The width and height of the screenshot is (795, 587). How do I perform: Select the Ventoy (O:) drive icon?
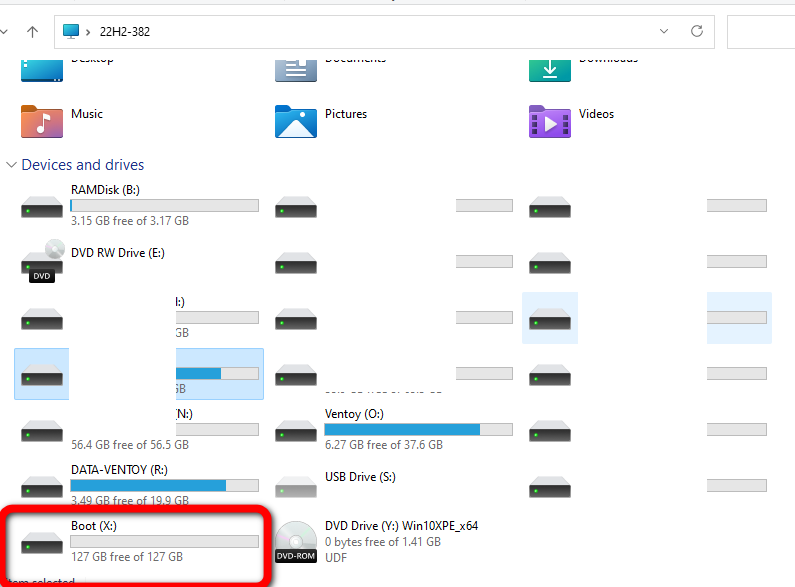point(296,431)
